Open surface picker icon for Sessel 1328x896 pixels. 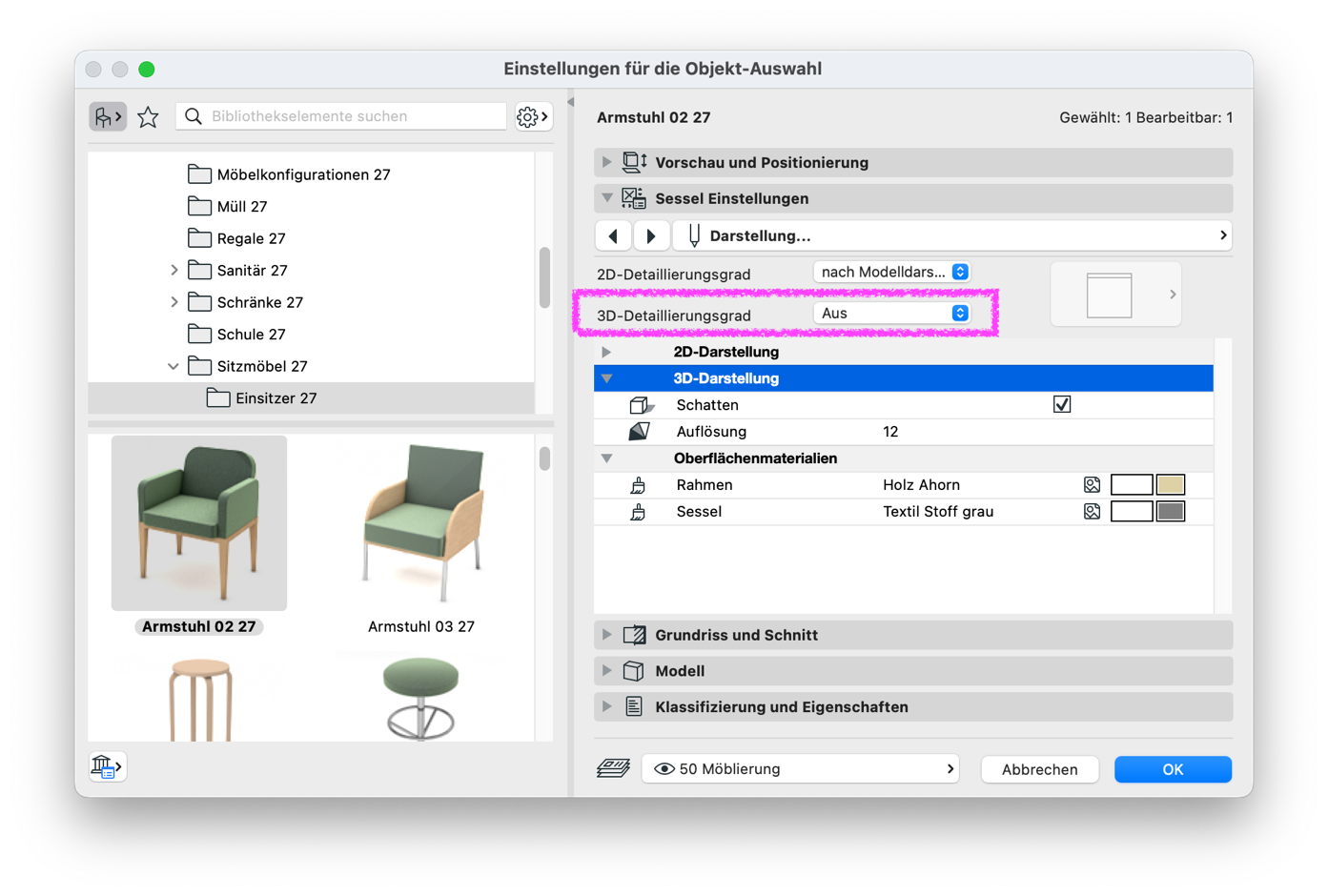click(1092, 512)
